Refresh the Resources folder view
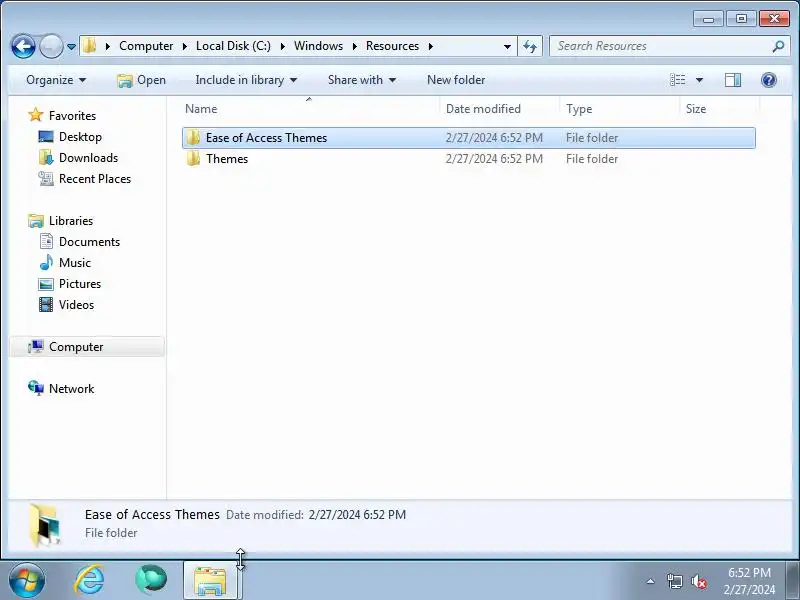The image size is (800, 600). click(x=530, y=46)
